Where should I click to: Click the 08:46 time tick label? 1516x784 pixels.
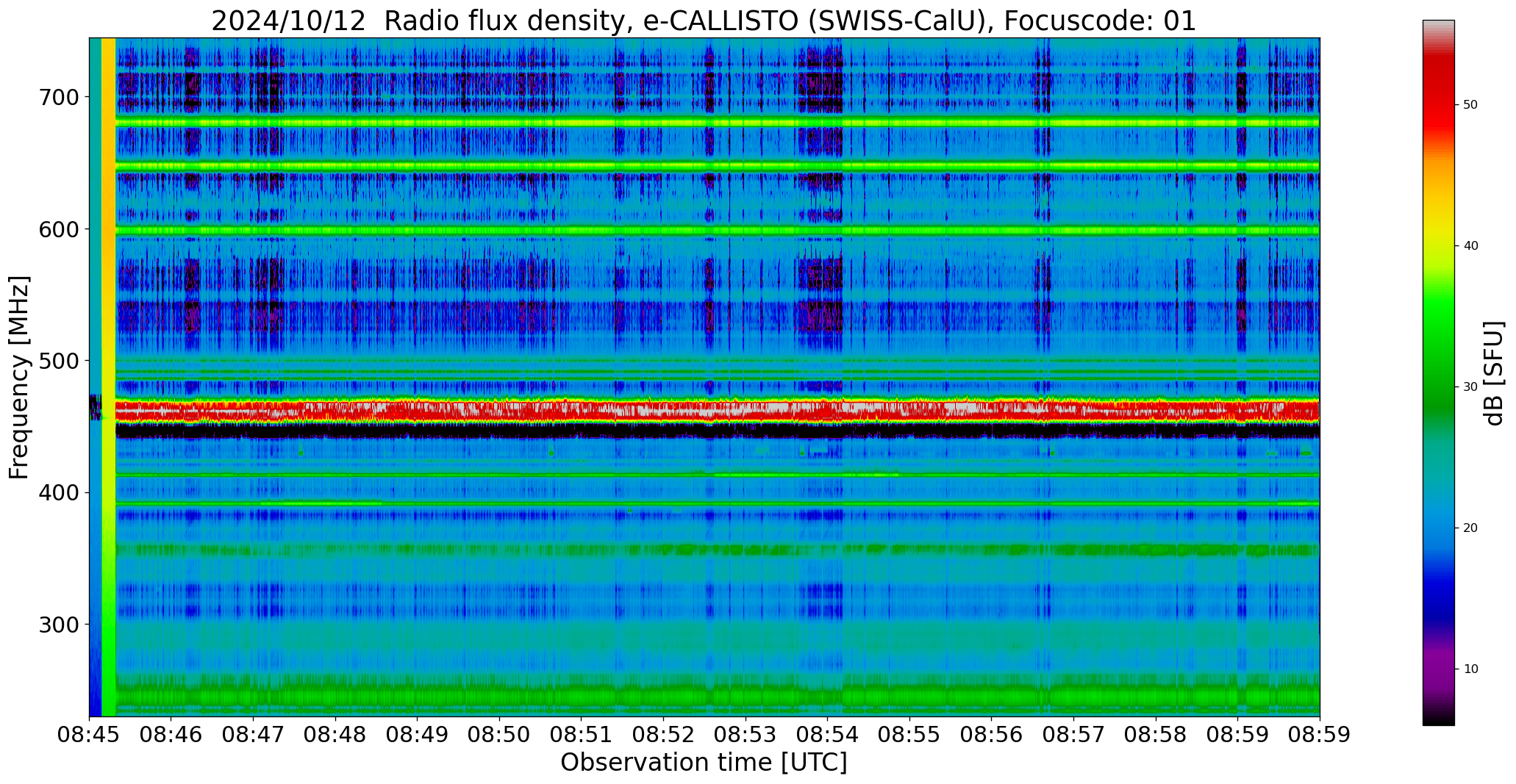pyautogui.click(x=171, y=735)
